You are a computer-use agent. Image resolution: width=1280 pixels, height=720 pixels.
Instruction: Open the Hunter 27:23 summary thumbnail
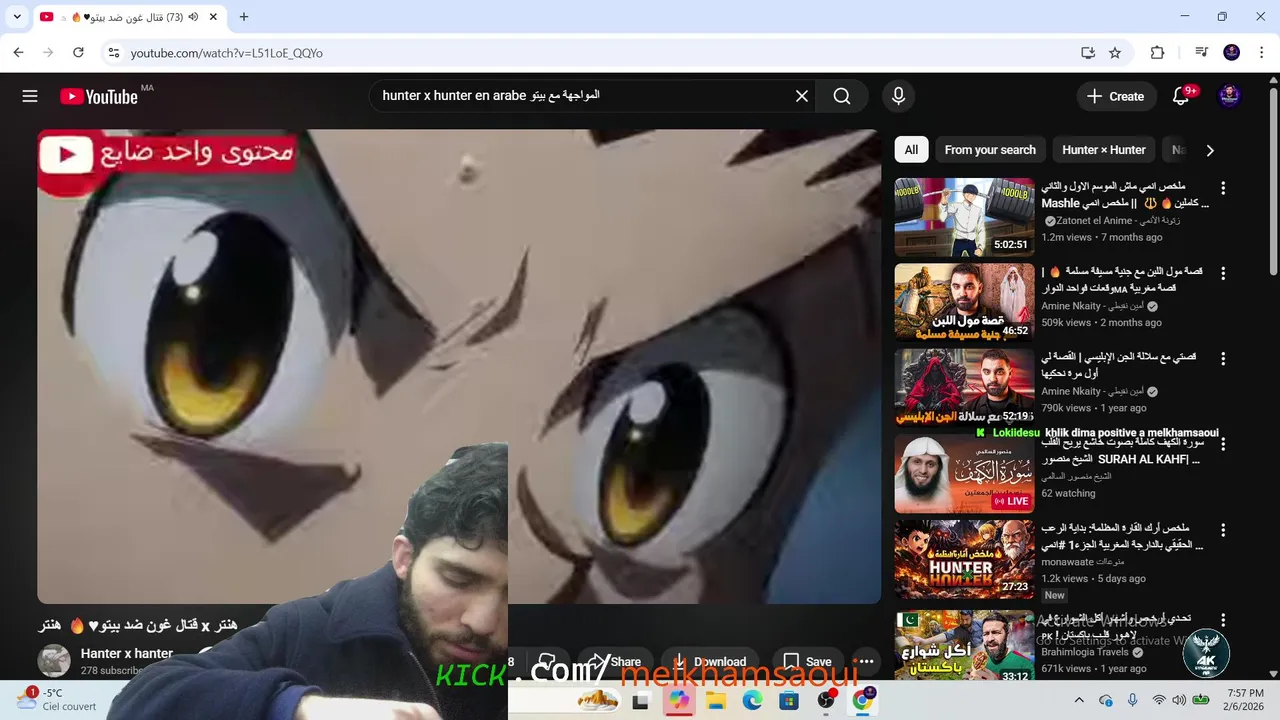pos(964,558)
